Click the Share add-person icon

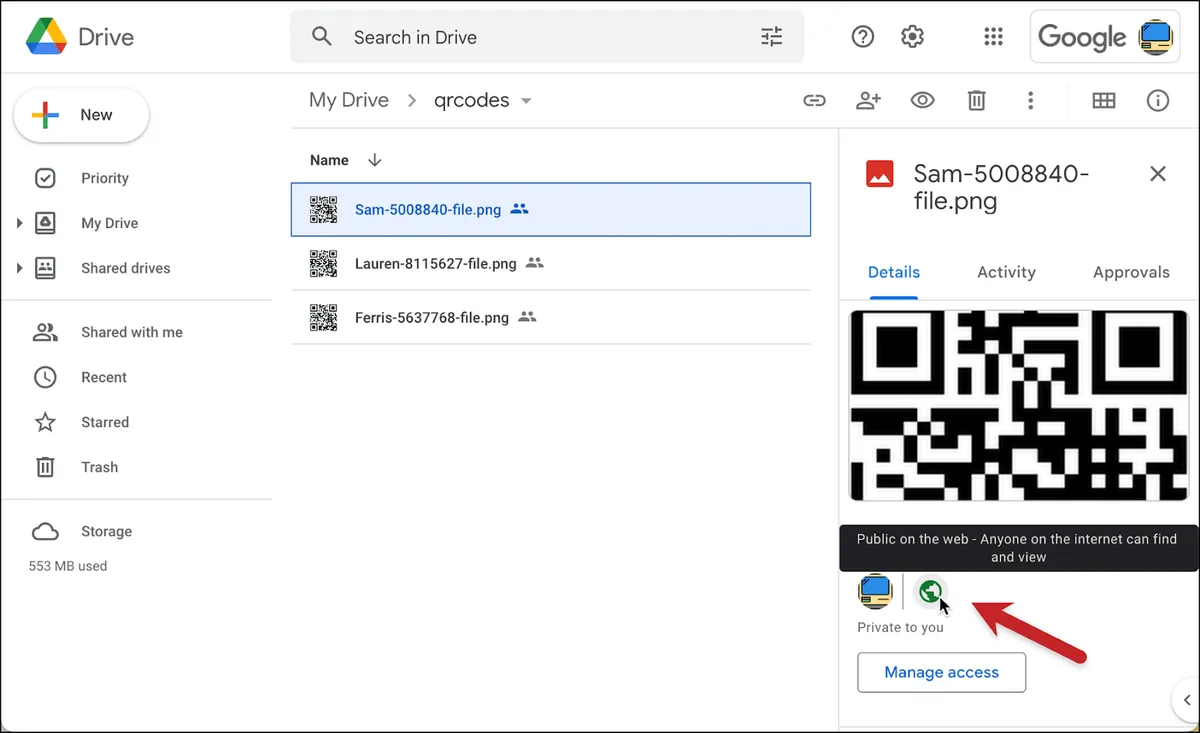(x=868, y=100)
